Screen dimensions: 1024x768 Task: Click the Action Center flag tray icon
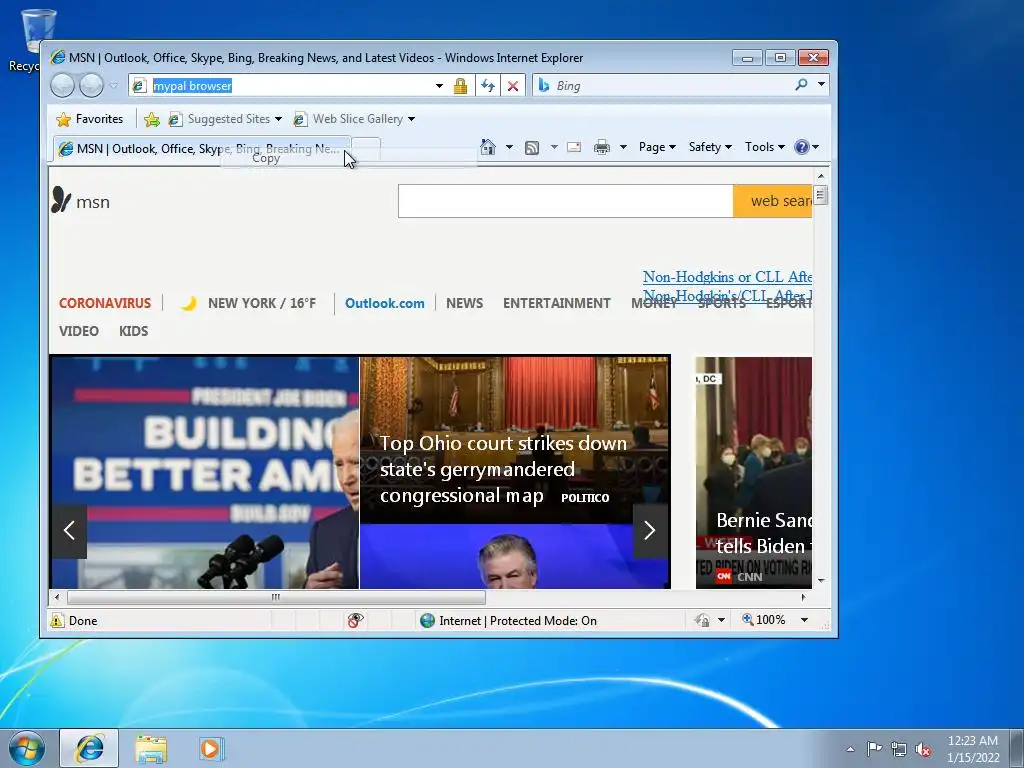(874, 748)
